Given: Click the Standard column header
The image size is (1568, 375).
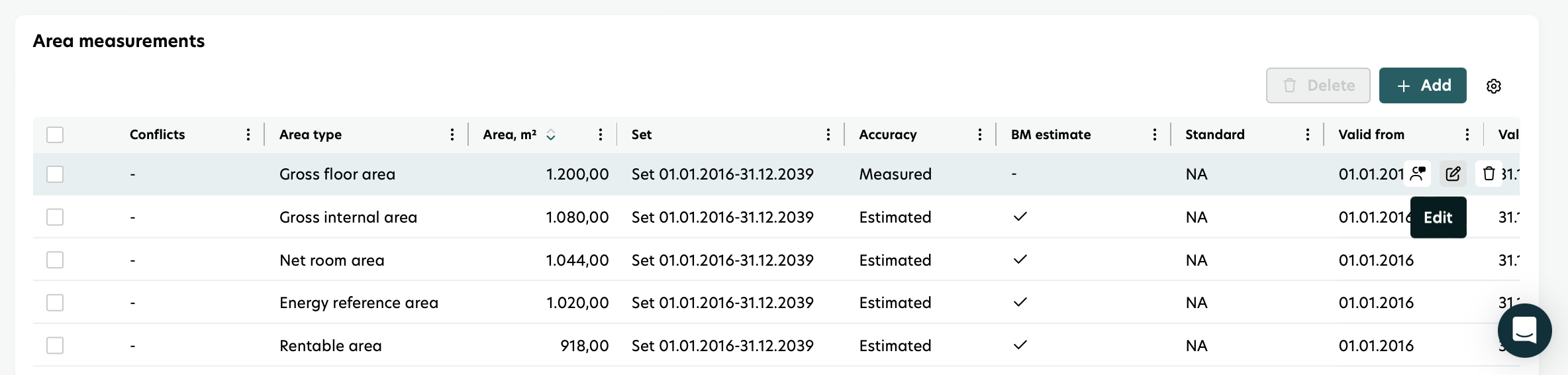Looking at the screenshot, I should click(1215, 134).
